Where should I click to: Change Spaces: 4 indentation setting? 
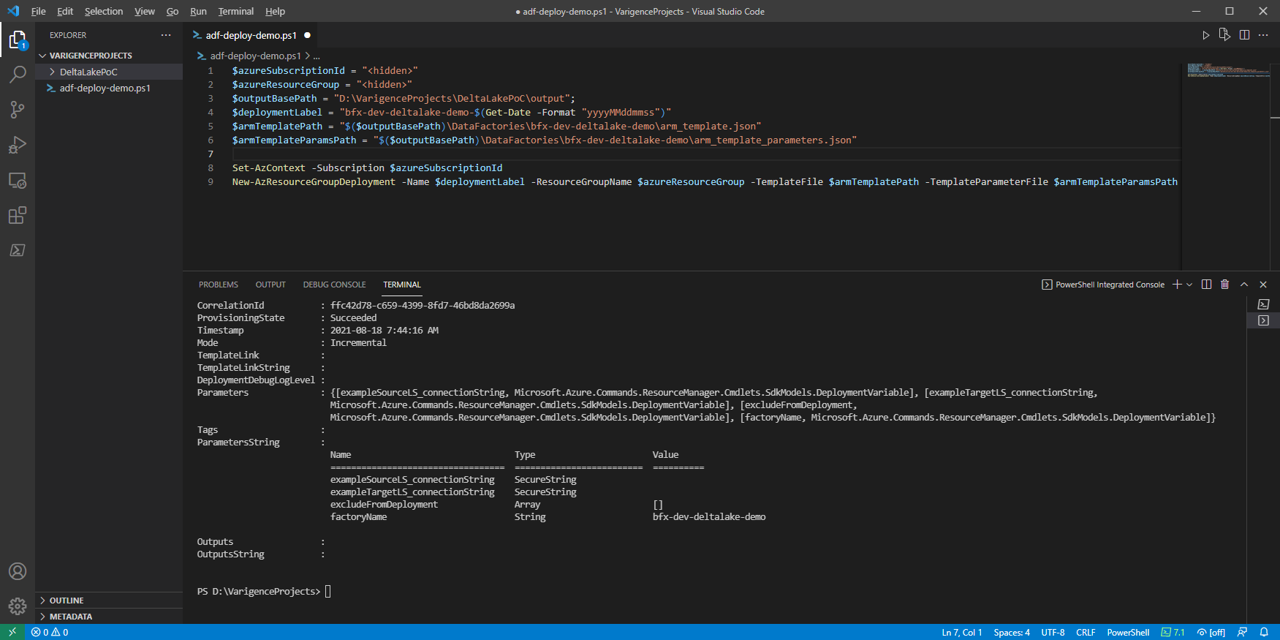click(x=1012, y=632)
